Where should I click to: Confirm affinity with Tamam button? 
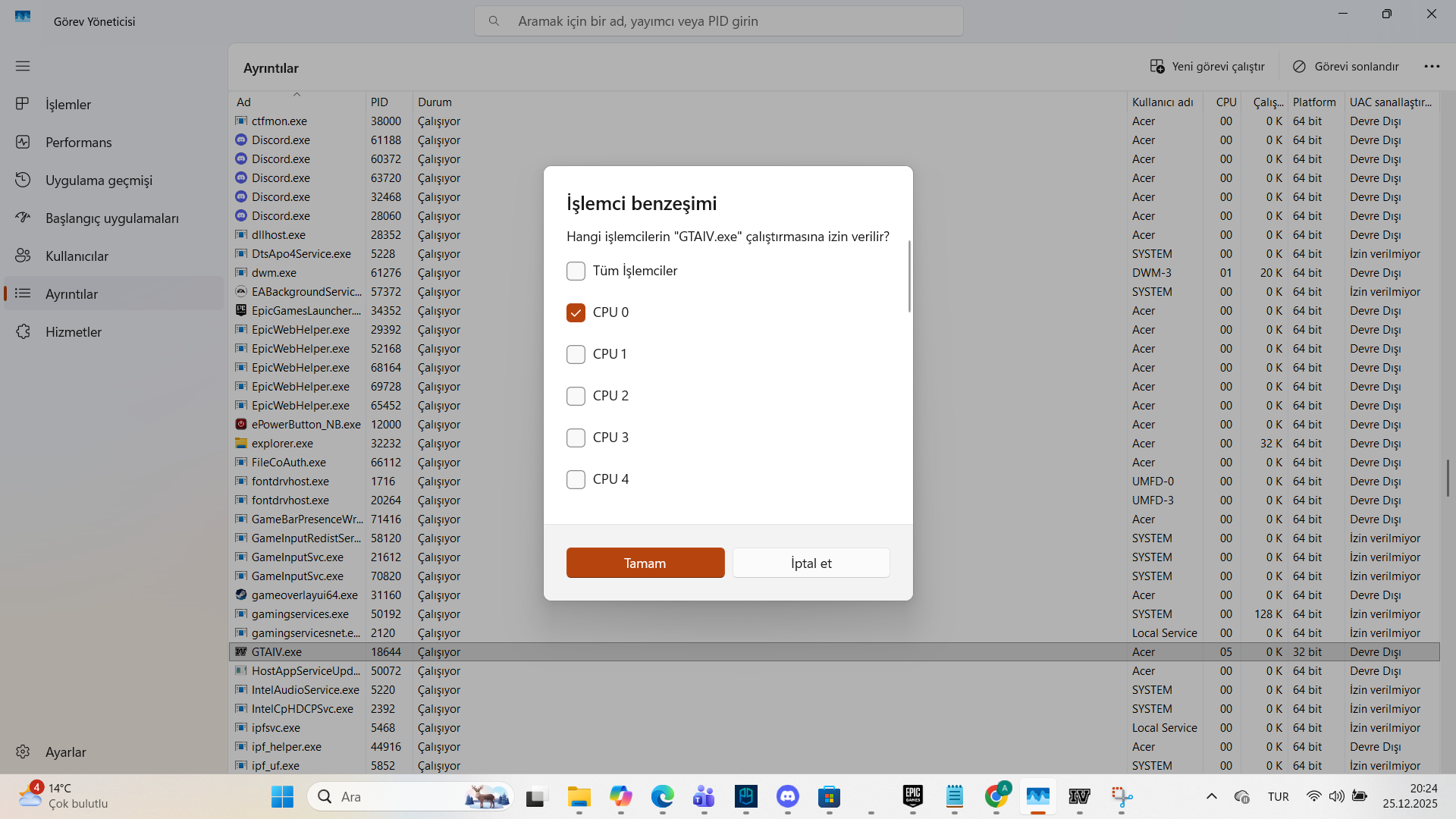click(x=645, y=563)
